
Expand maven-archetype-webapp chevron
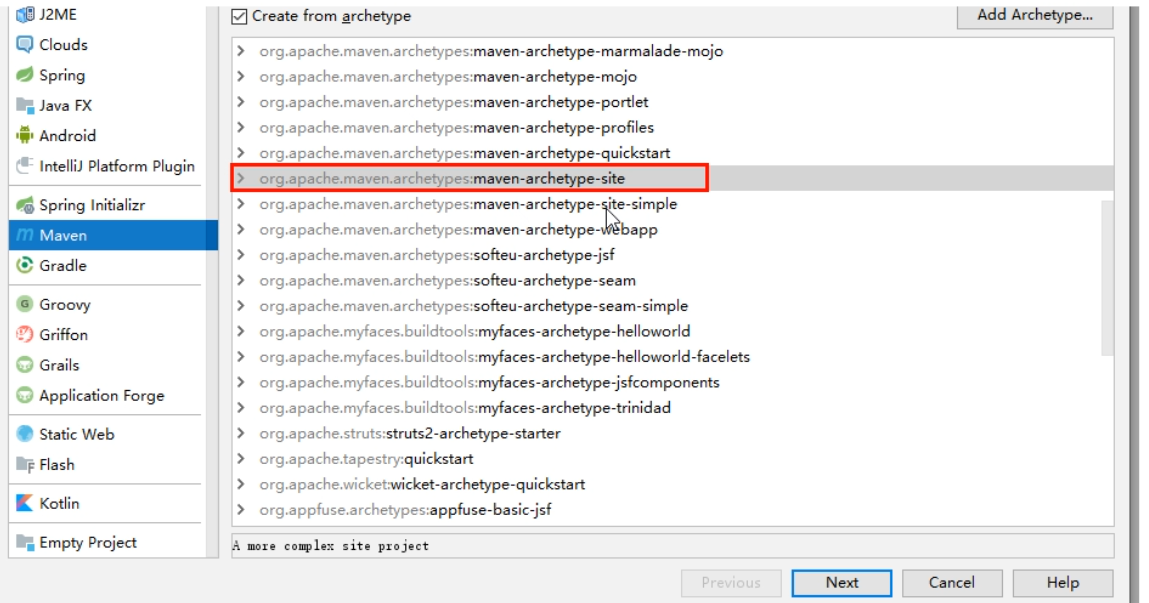click(x=240, y=229)
